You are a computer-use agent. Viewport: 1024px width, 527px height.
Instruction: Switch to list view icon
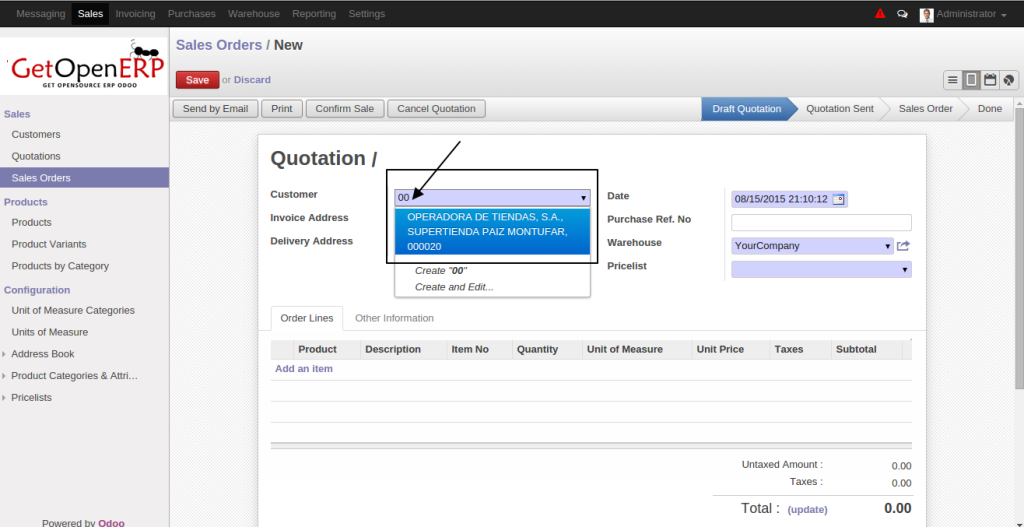pyautogui.click(x=953, y=80)
